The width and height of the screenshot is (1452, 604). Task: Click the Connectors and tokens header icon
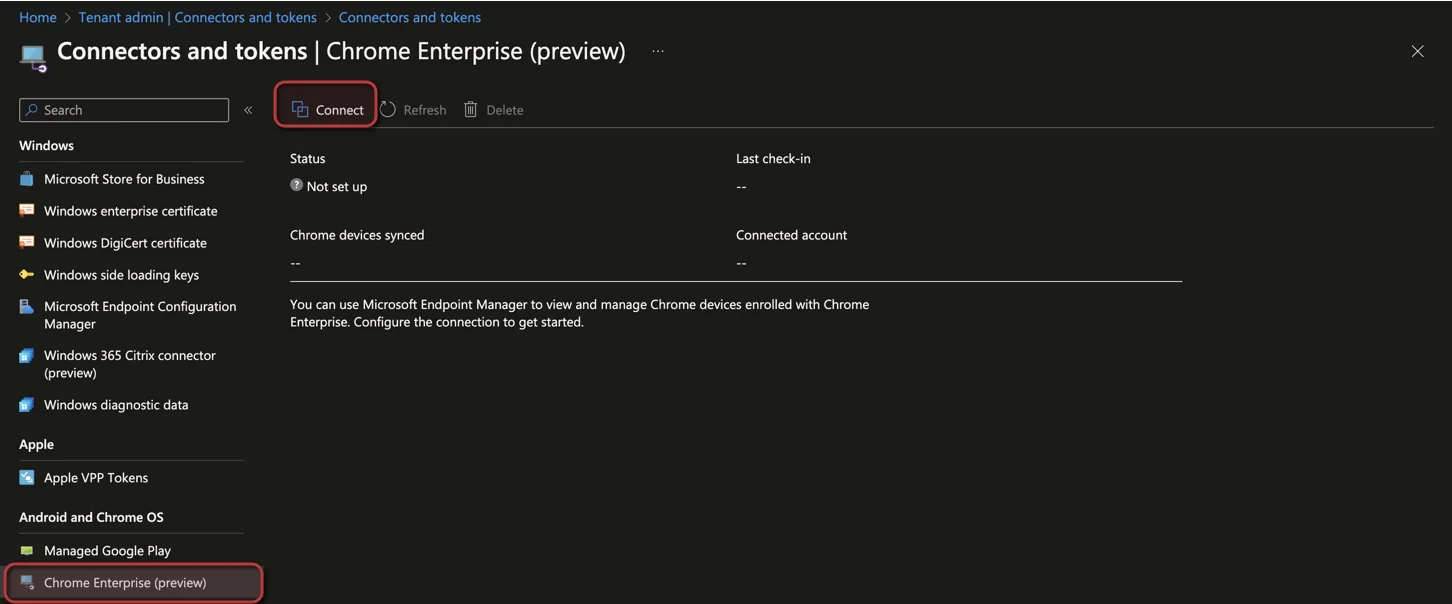pyautogui.click(x=33, y=57)
